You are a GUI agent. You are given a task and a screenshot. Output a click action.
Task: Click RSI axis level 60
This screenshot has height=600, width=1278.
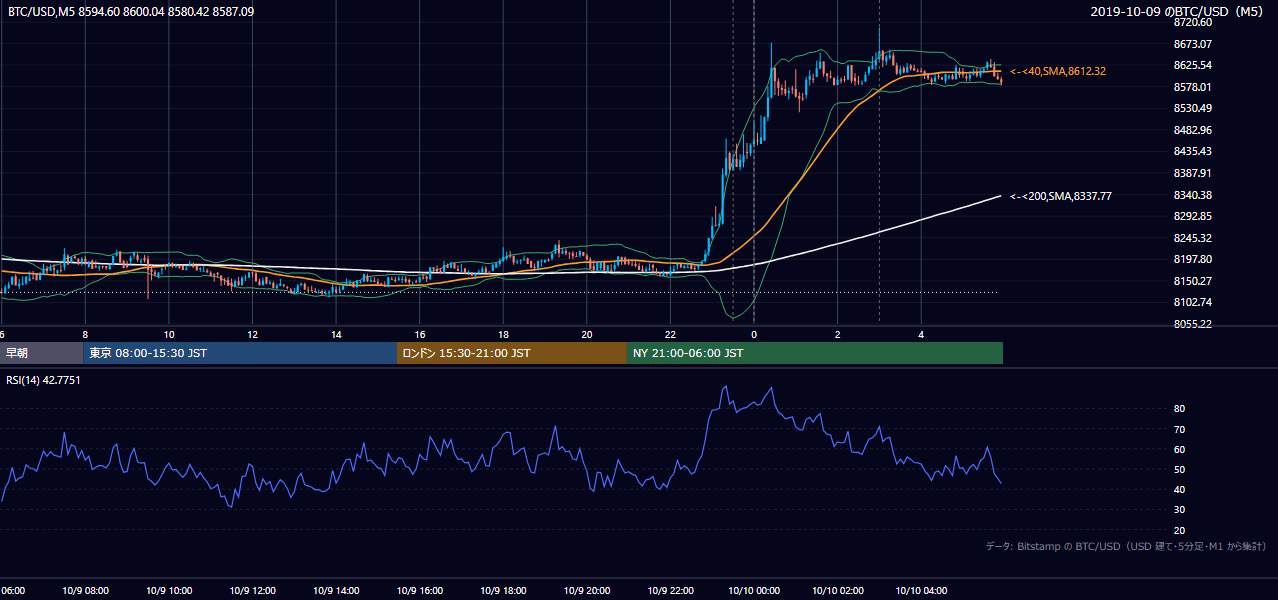tap(1180, 449)
